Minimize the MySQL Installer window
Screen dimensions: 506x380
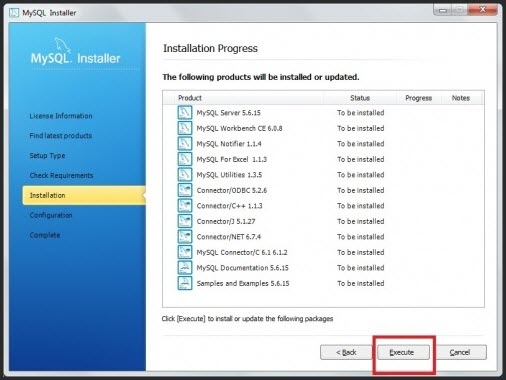443,10
